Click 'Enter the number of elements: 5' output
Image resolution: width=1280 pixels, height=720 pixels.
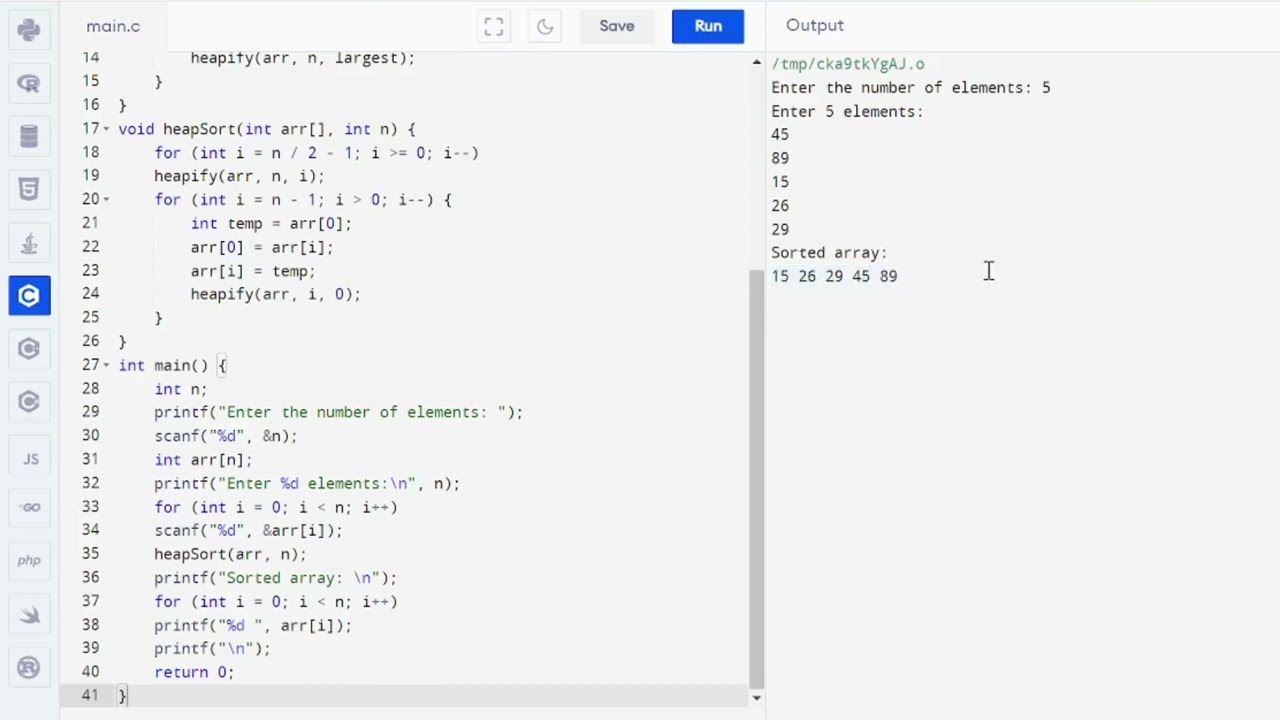click(911, 88)
